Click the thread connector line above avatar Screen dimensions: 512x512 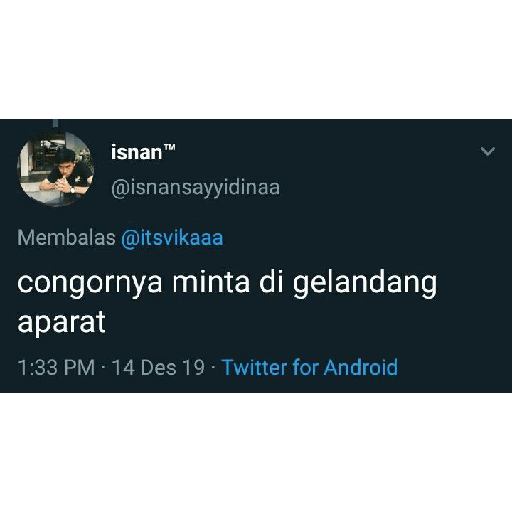[56, 124]
